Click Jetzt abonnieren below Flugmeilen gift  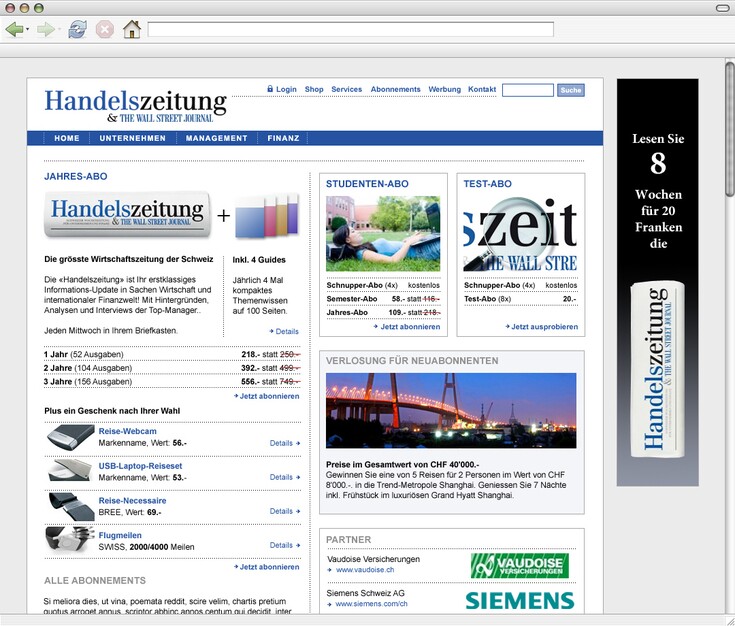[266, 567]
